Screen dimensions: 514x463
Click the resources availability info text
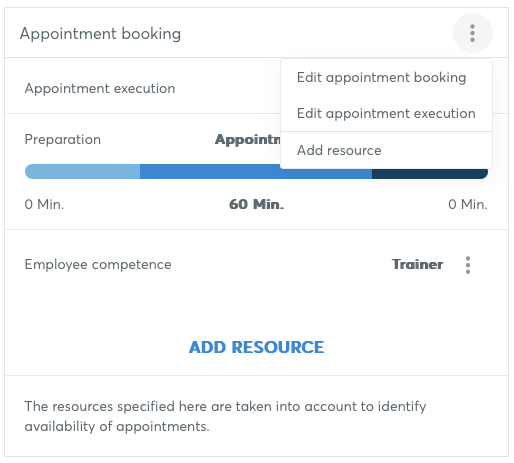[x=225, y=416]
